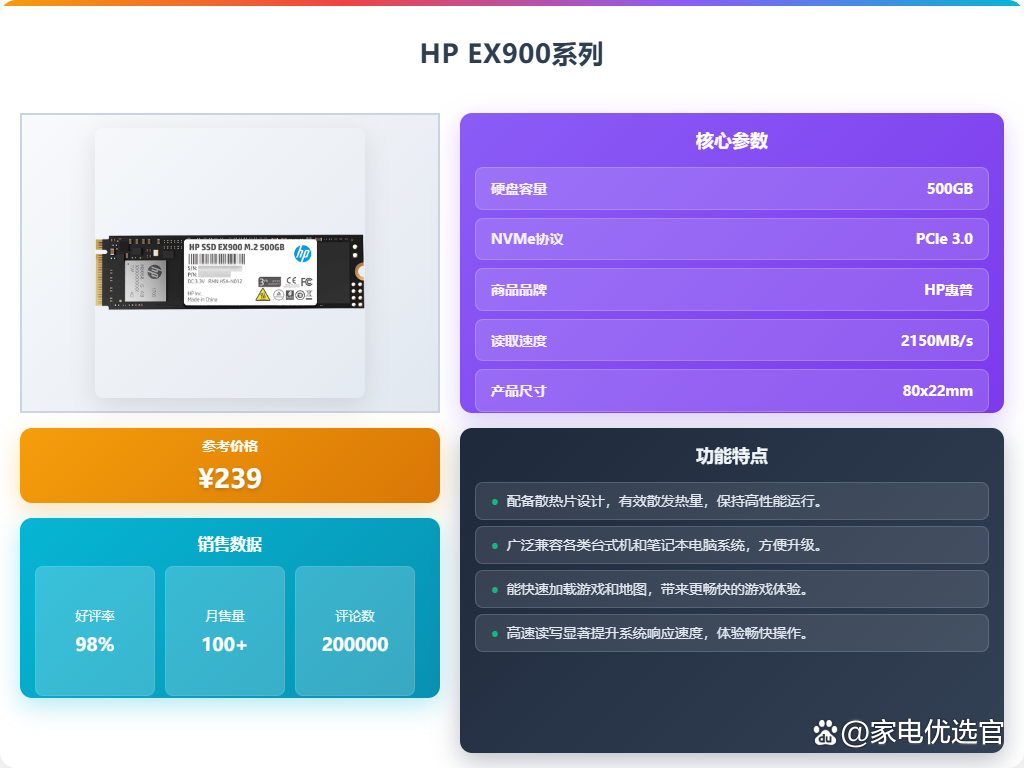The width and height of the screenshot is (1024, 768).
Task: Select the 100+ monthly sales value
Action: coord(225,645)
